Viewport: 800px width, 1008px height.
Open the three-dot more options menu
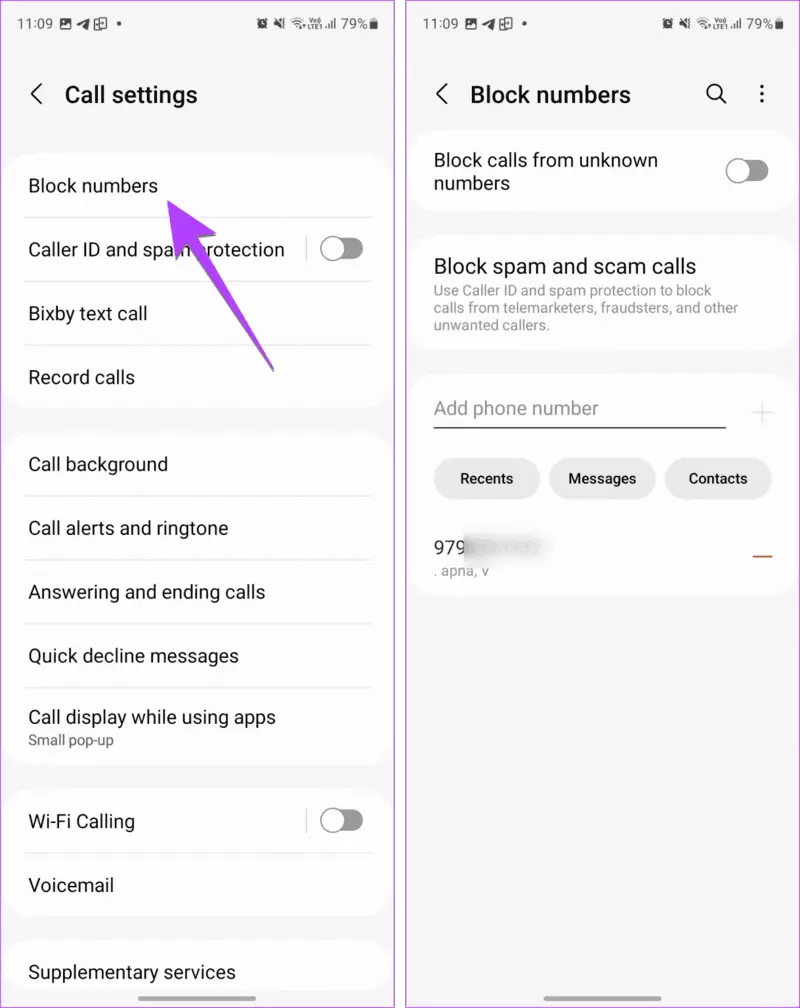(762, 94)
